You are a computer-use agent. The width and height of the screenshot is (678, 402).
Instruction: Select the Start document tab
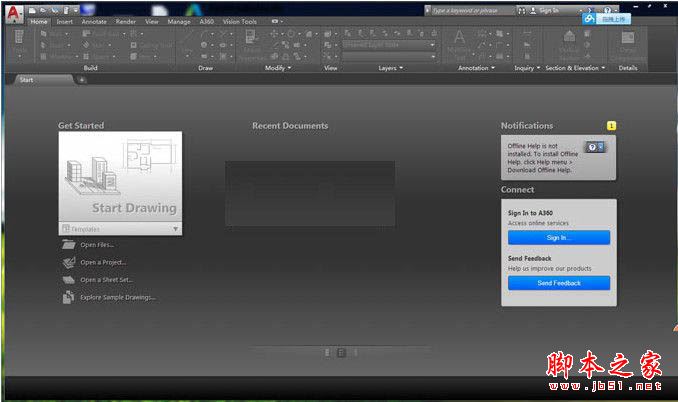(x=28, y=78)
